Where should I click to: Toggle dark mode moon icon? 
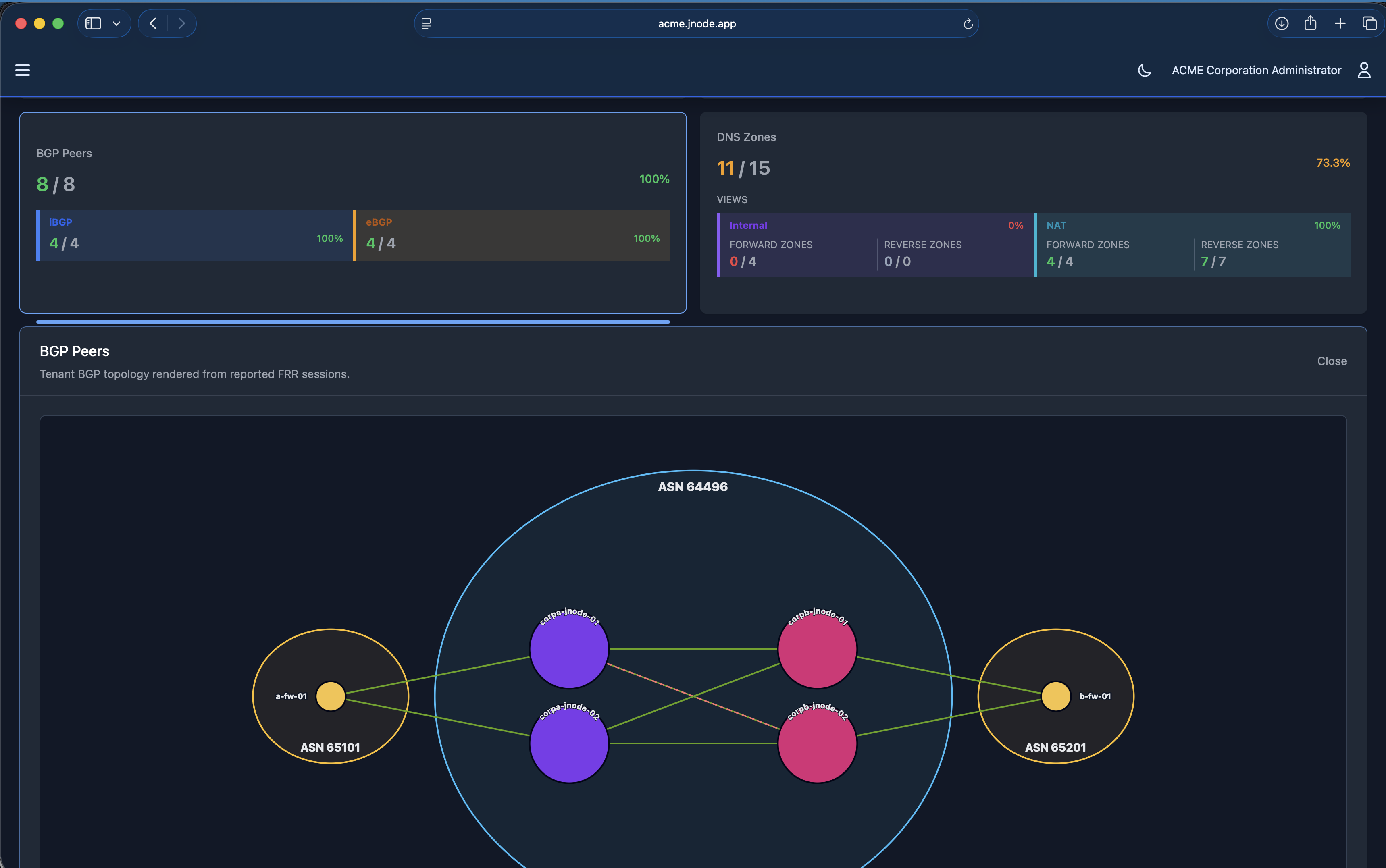click(1144, 70)
